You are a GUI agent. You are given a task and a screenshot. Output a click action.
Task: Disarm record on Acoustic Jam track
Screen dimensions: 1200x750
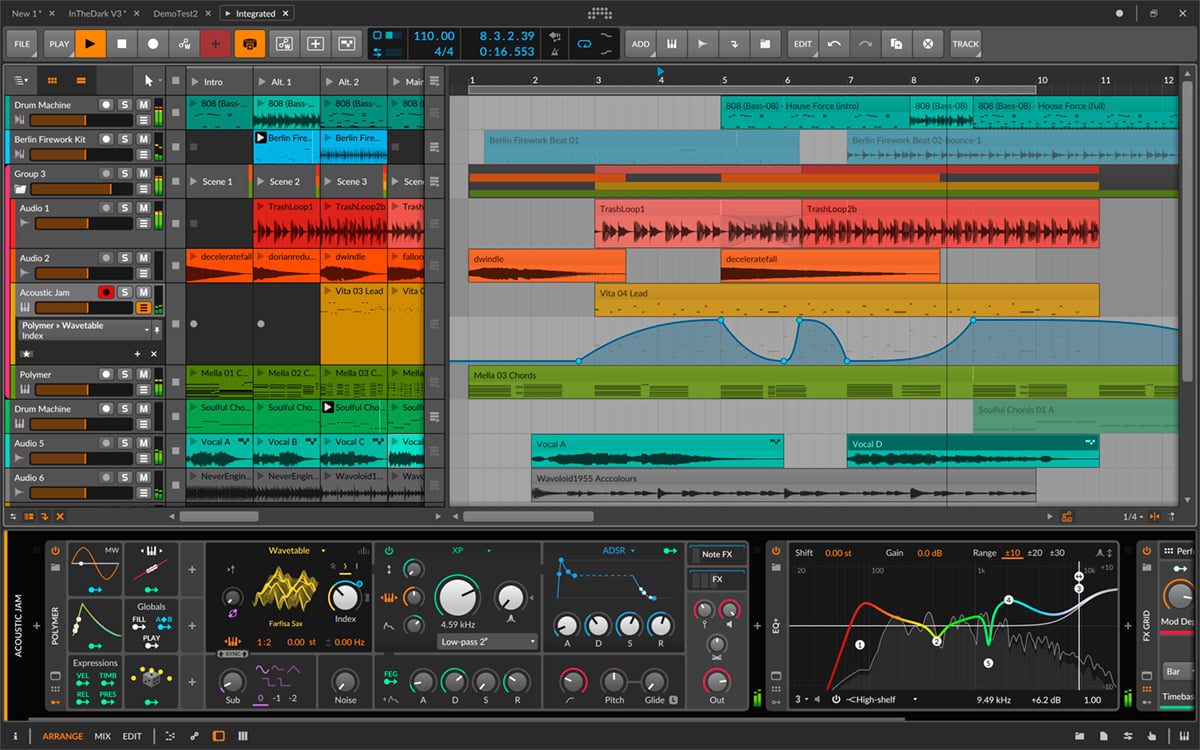pyautogui.click(x=106, y=292)
